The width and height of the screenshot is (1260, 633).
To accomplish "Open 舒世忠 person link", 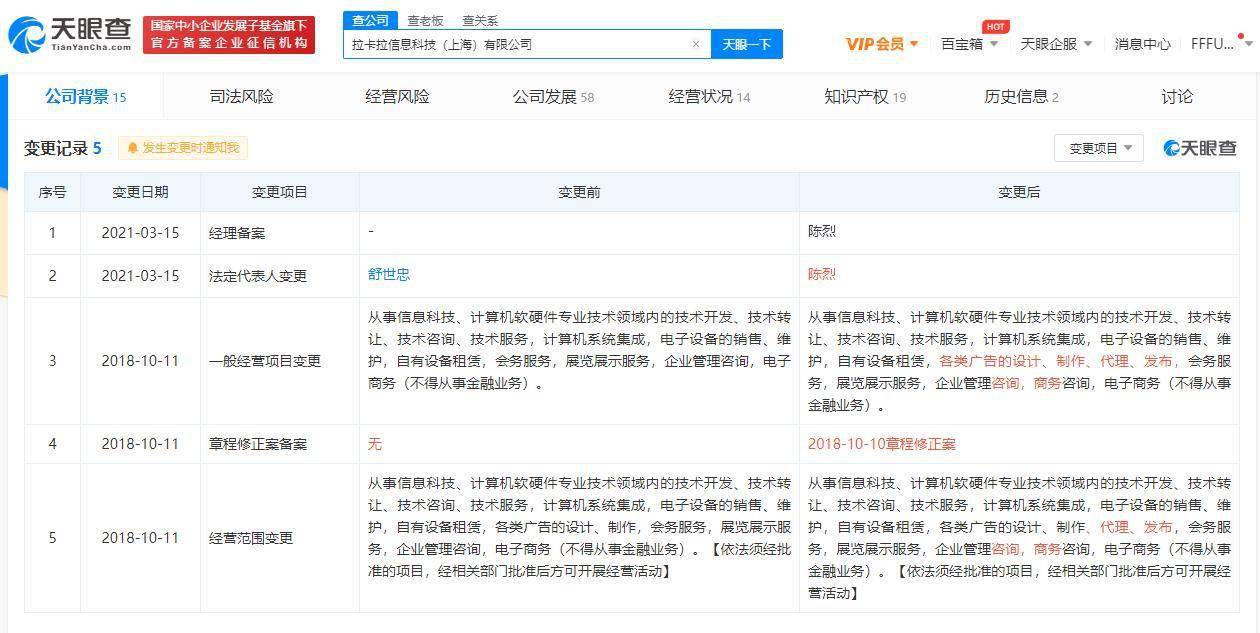I will tap(389, 274).
